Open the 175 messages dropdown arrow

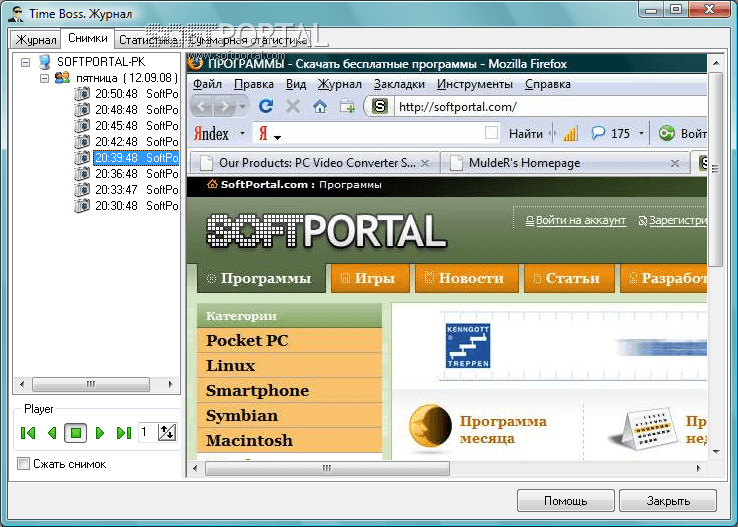point(641,134)
